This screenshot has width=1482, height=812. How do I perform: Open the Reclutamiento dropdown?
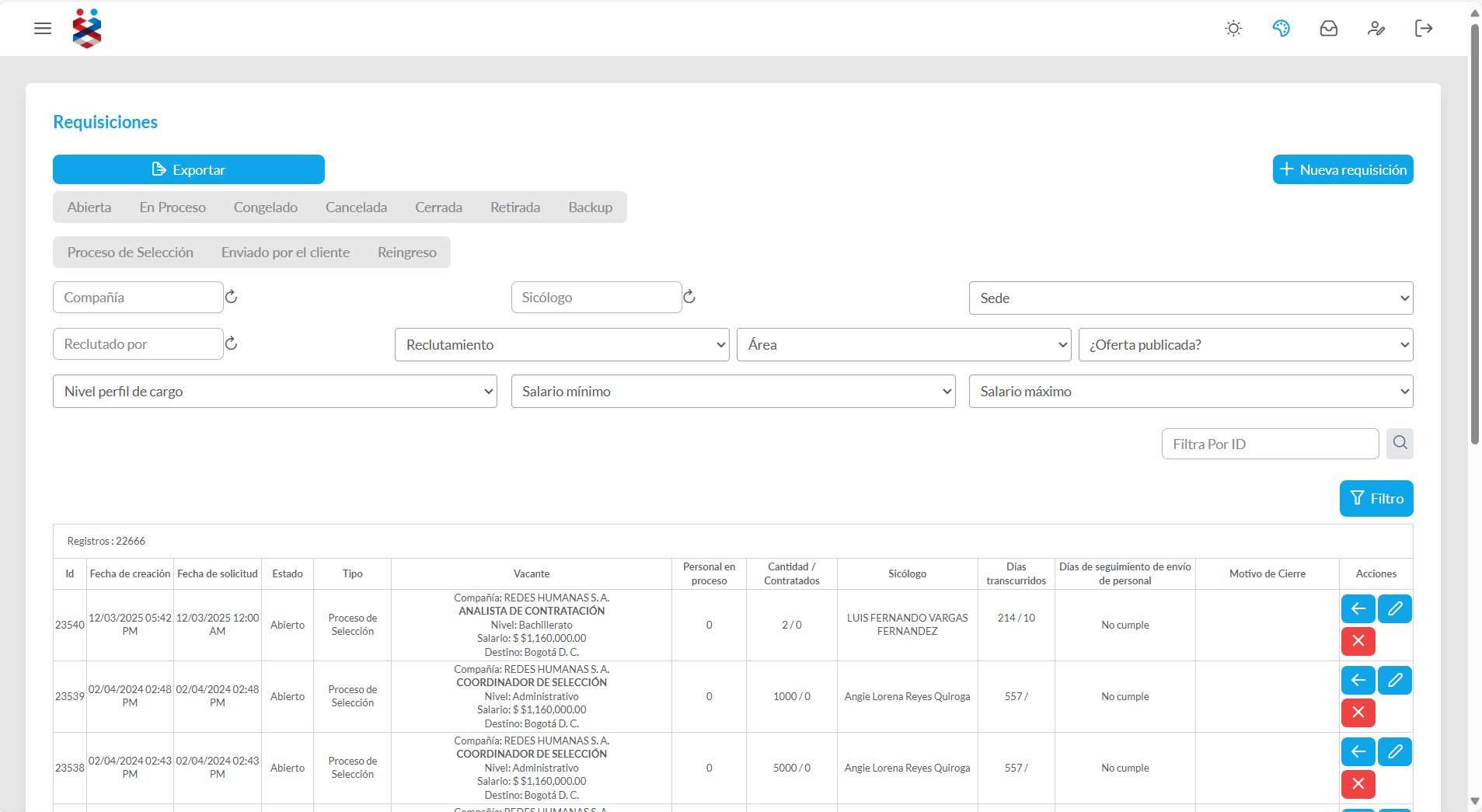coord(562,345)
